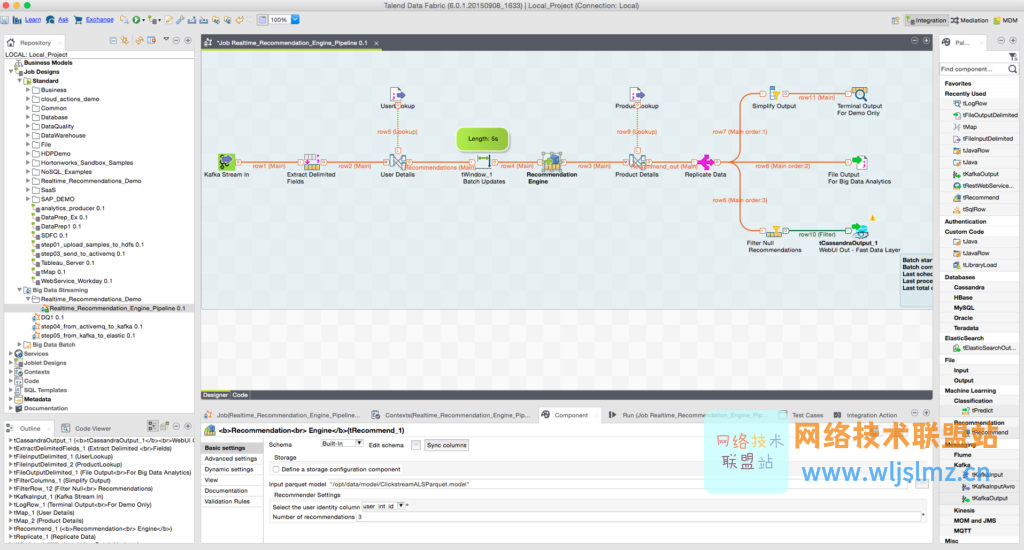Click the palette search magnifier icon

pos(1012,69)
